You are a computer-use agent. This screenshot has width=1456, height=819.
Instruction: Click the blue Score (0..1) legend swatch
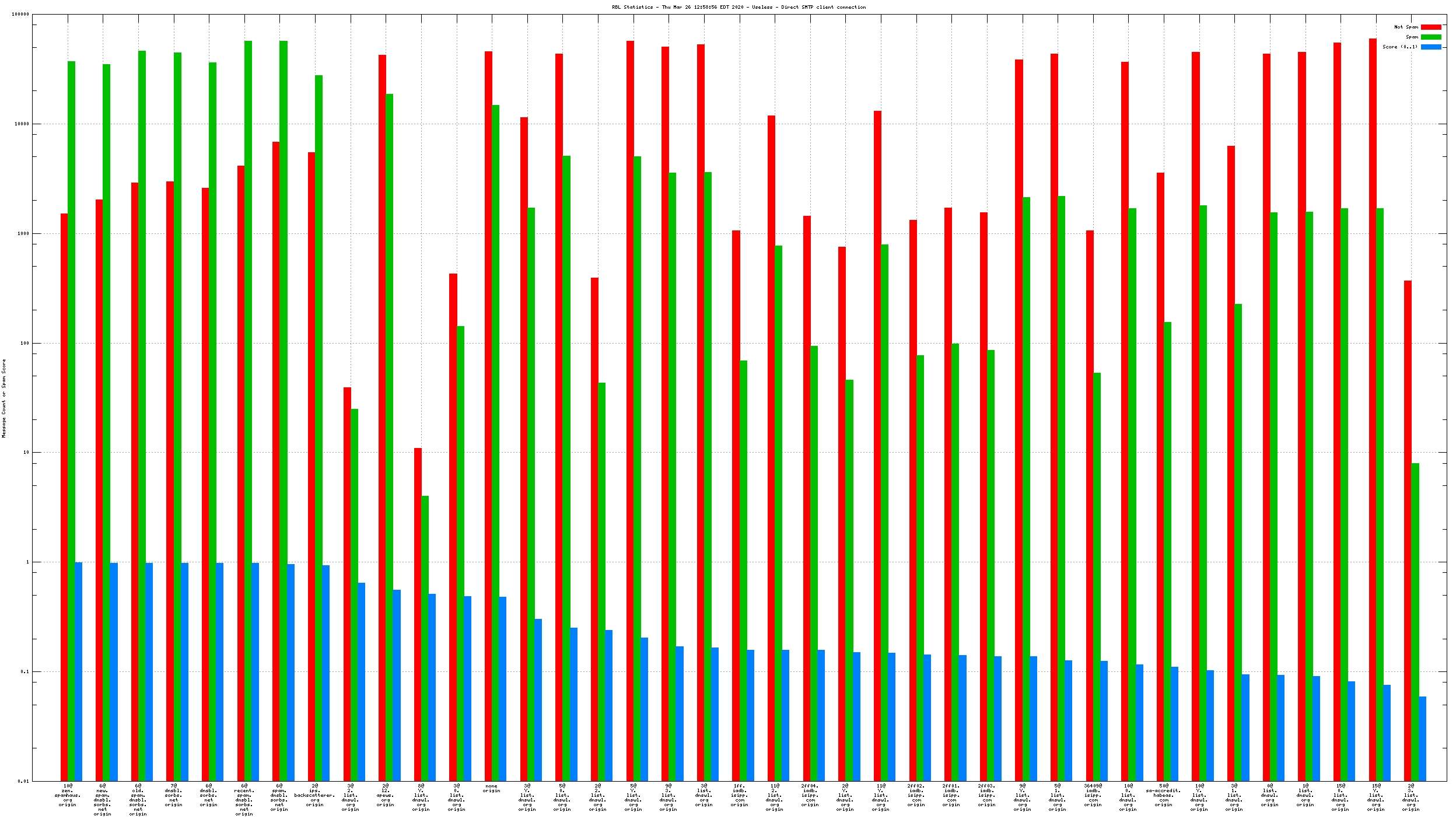(x=1430, y=47)
